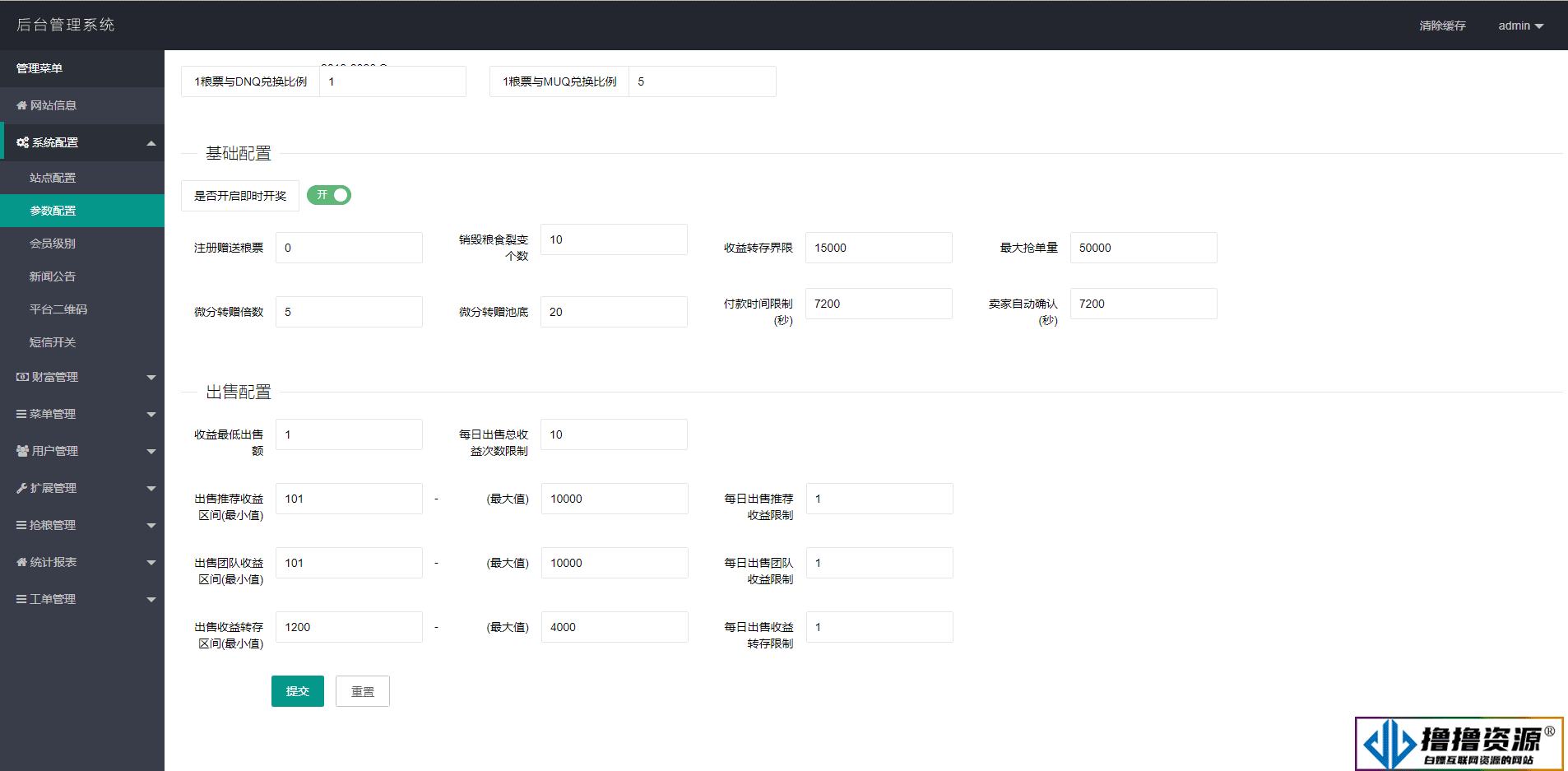Click the 收益转存界限 input field
1568x771 pixels.
pos(879,248)
